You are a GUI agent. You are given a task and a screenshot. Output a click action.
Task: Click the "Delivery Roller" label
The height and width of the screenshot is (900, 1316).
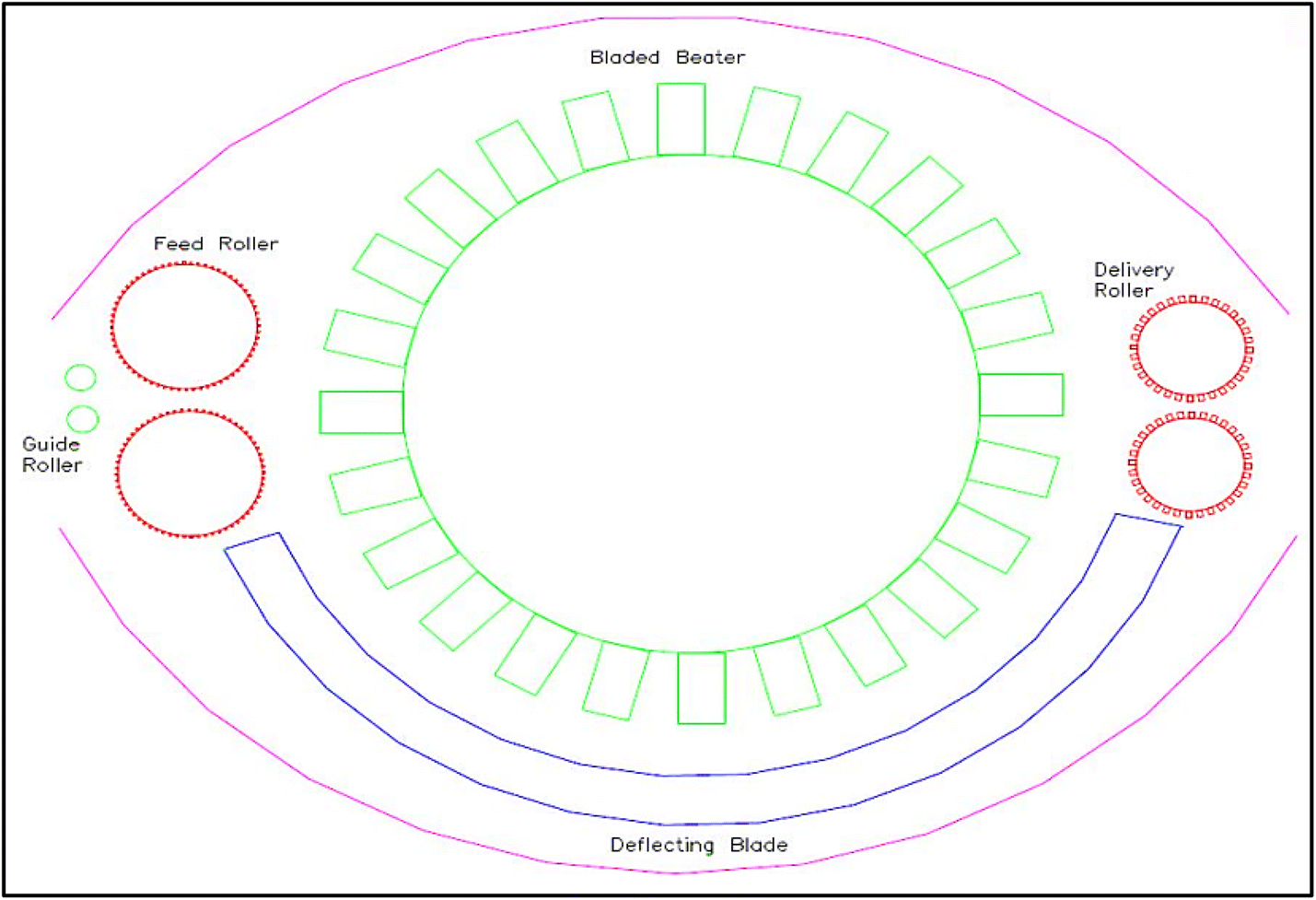point(1134,280)
